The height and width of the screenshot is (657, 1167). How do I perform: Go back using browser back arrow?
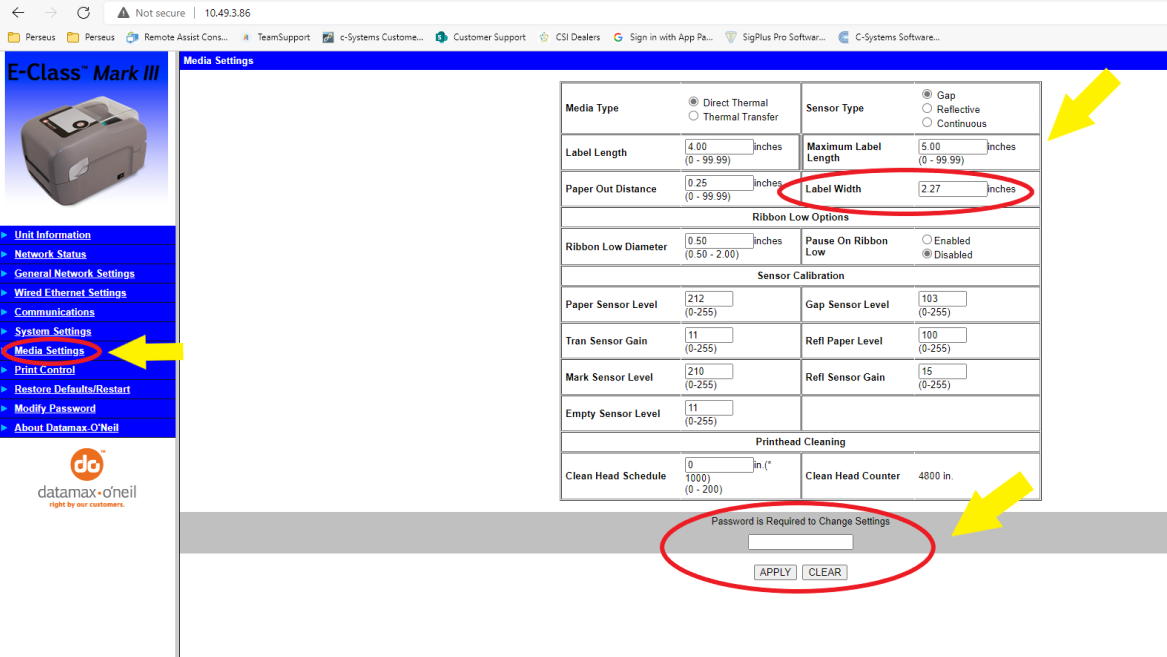pos(18,13)
